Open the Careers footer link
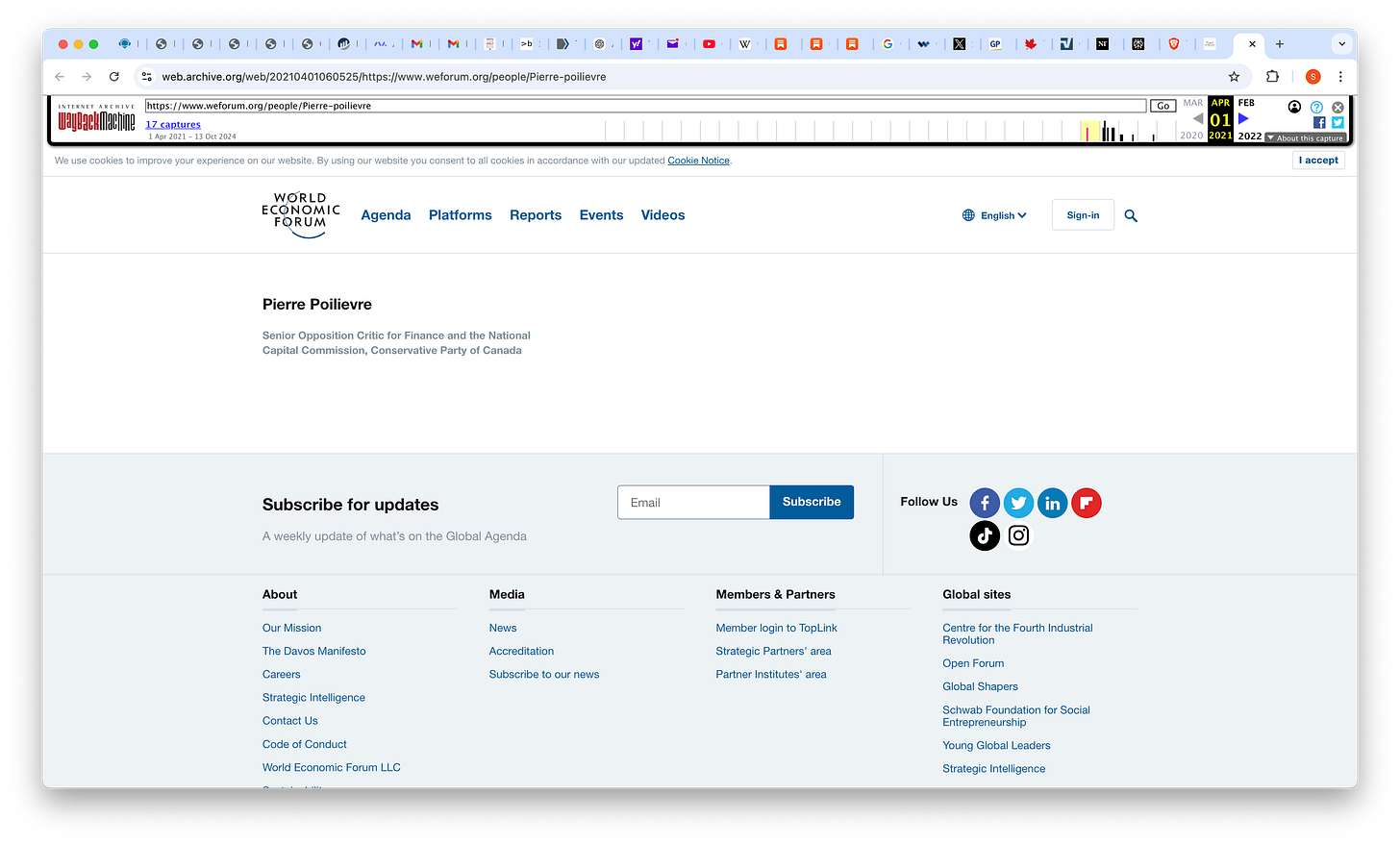The width and height of the screenshot is (1400, 844). point(281,674)
